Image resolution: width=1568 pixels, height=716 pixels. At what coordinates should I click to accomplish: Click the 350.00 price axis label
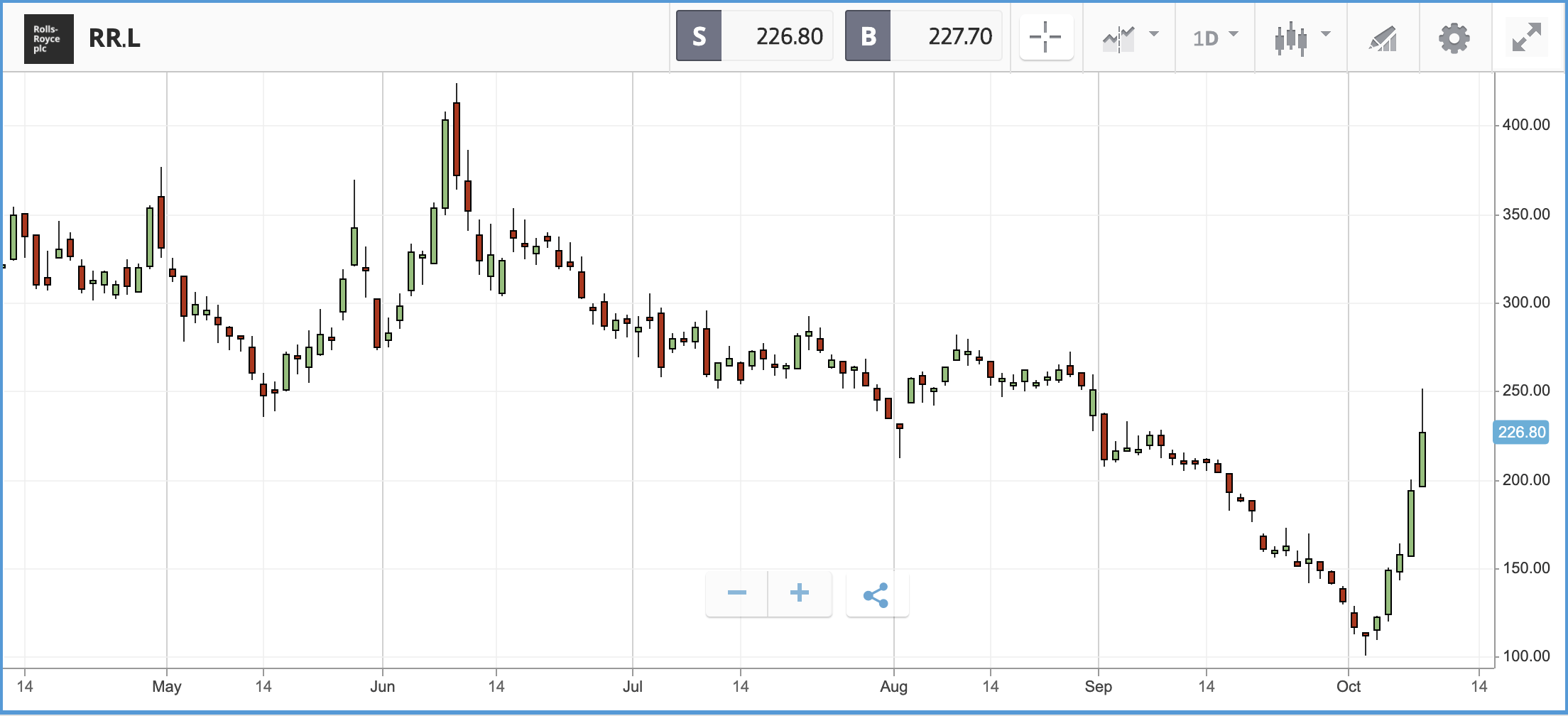(1526, 215)
